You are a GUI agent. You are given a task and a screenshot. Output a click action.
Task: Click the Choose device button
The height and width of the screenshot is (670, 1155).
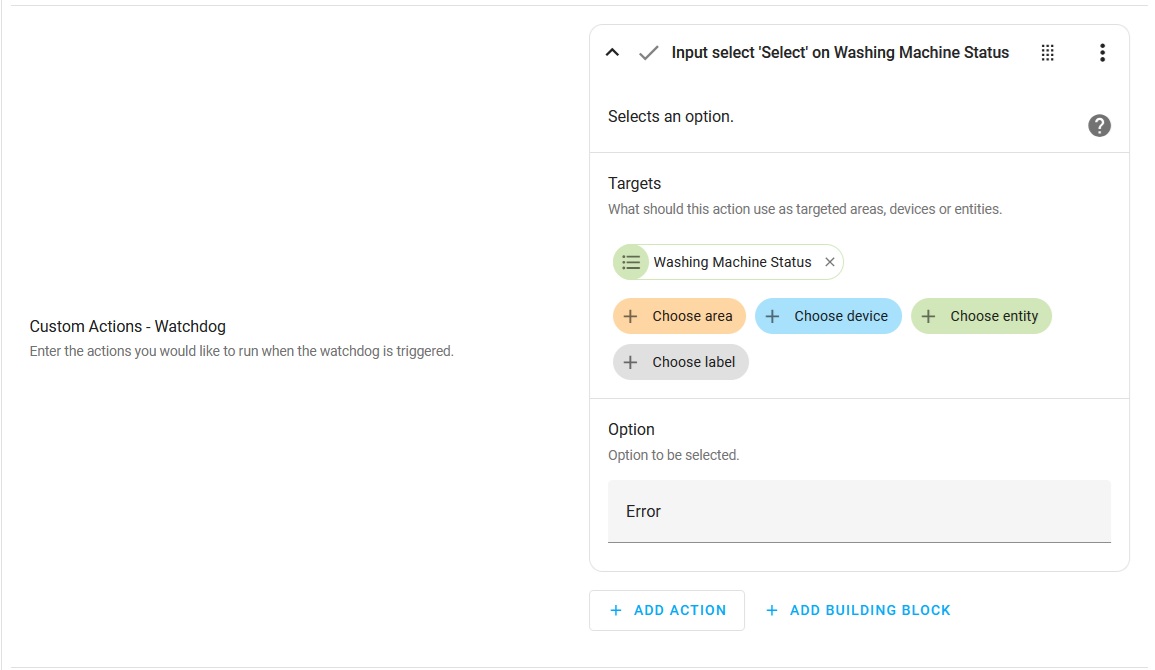tap(828, 316)
